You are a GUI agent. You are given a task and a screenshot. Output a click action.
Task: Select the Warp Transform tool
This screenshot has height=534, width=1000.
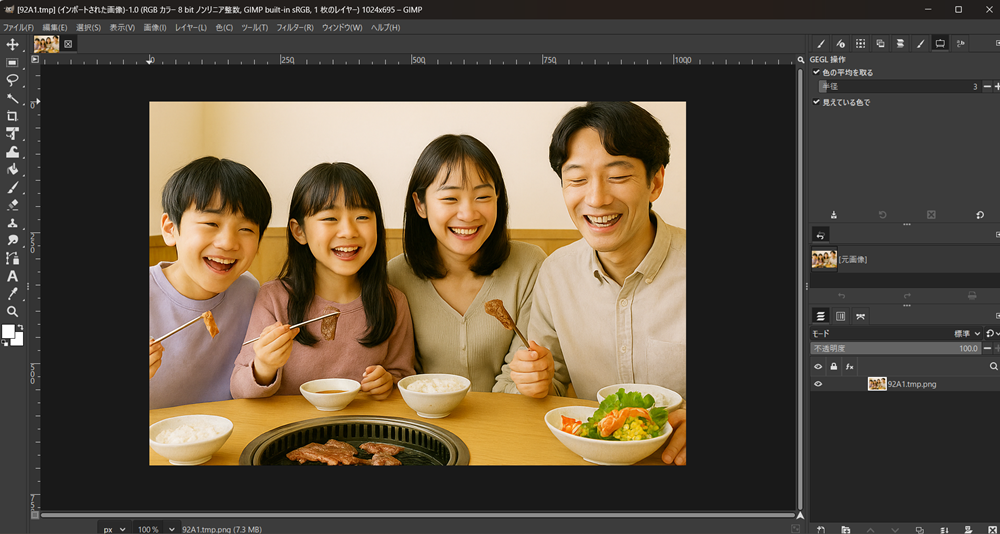coord(12,152)
